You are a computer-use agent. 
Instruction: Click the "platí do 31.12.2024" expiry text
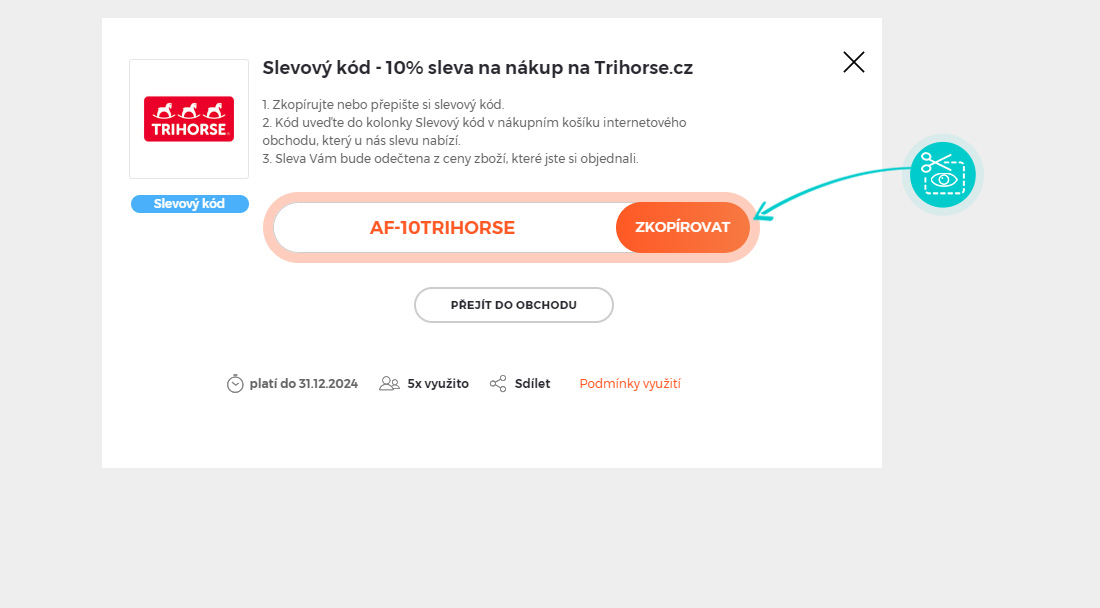[x=303, y=383]
